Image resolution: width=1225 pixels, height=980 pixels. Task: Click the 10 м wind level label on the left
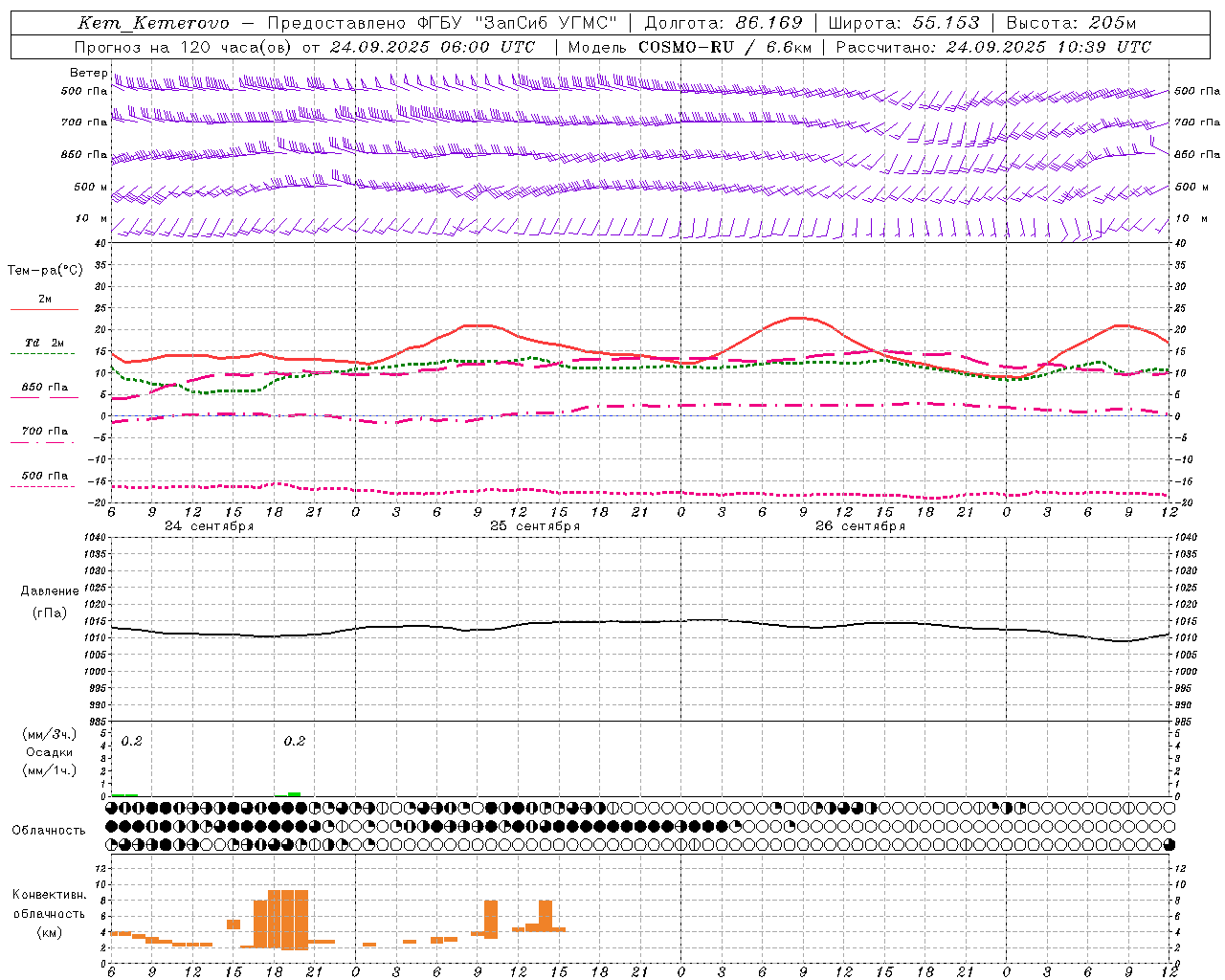point(91,218)
